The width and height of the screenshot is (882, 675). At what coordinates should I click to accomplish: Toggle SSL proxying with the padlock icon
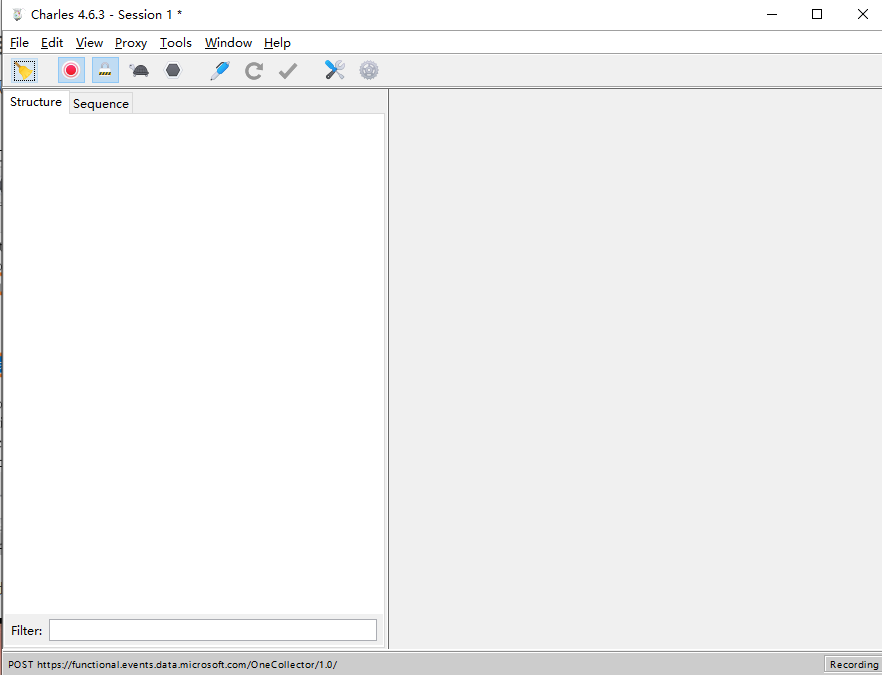[x=105, y=70]
